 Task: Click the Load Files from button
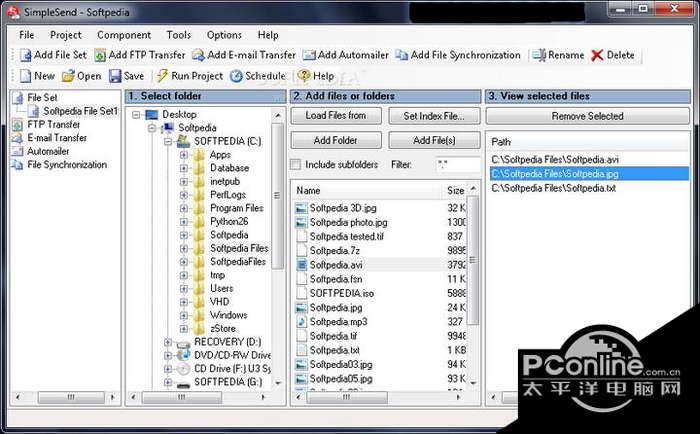click(336, 116)
